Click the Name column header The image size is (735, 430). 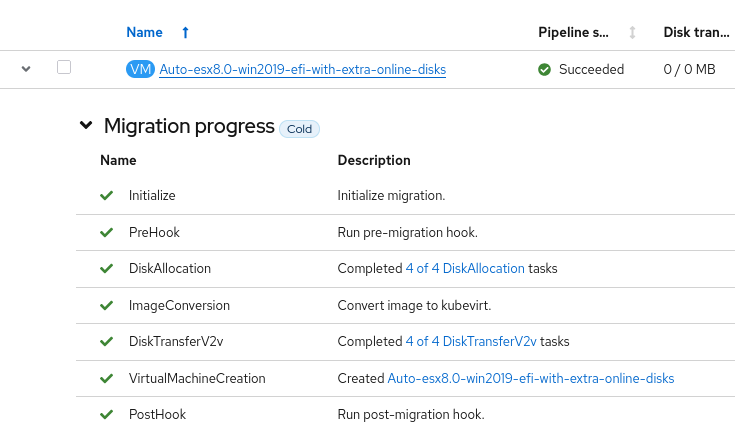[145, 33]
